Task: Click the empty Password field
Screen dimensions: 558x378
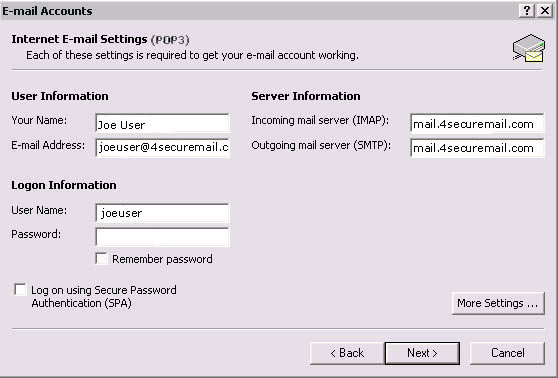Action: 162,237
